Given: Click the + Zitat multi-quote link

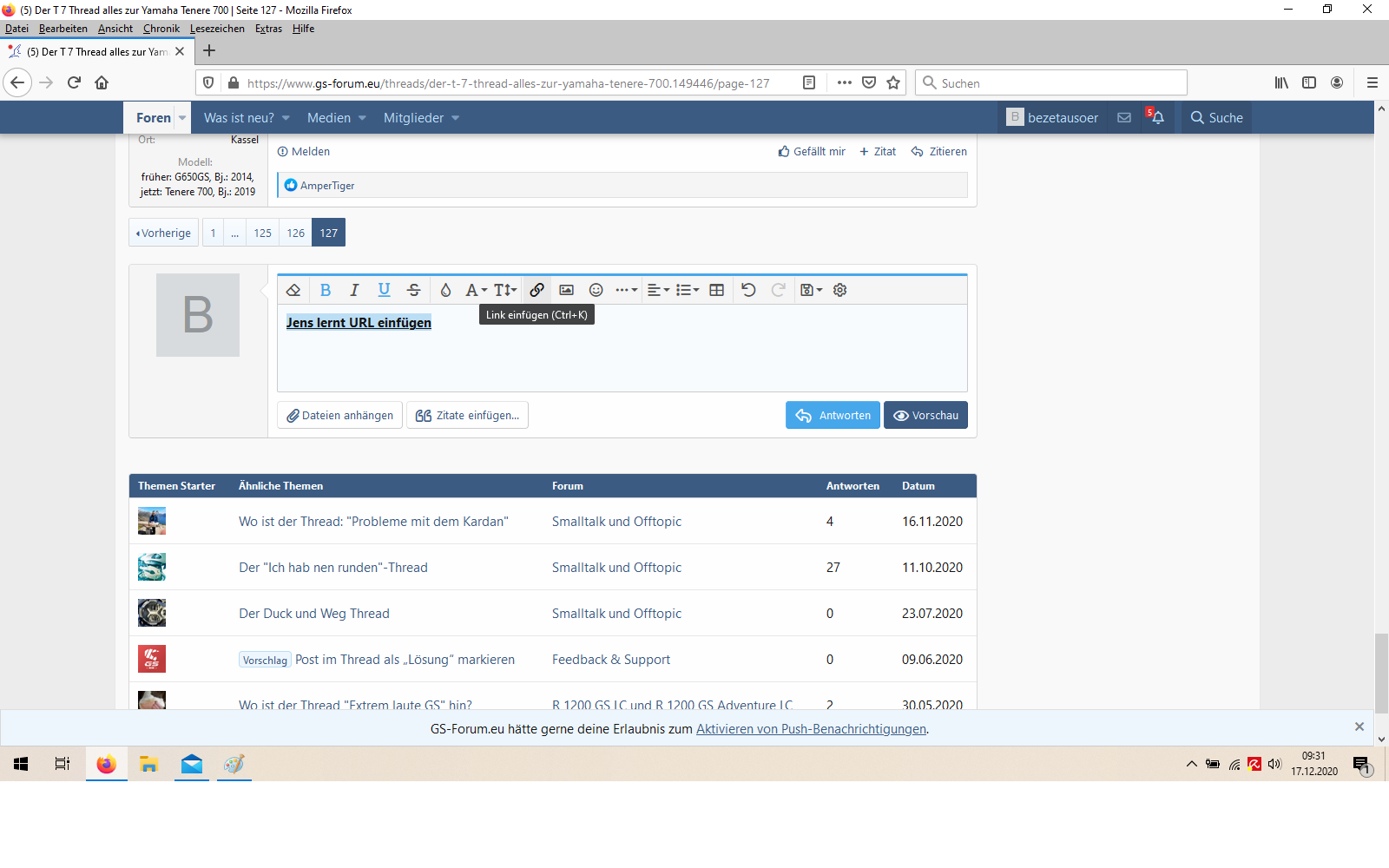Looking at the screenshot, I should [x=878, y=151].
